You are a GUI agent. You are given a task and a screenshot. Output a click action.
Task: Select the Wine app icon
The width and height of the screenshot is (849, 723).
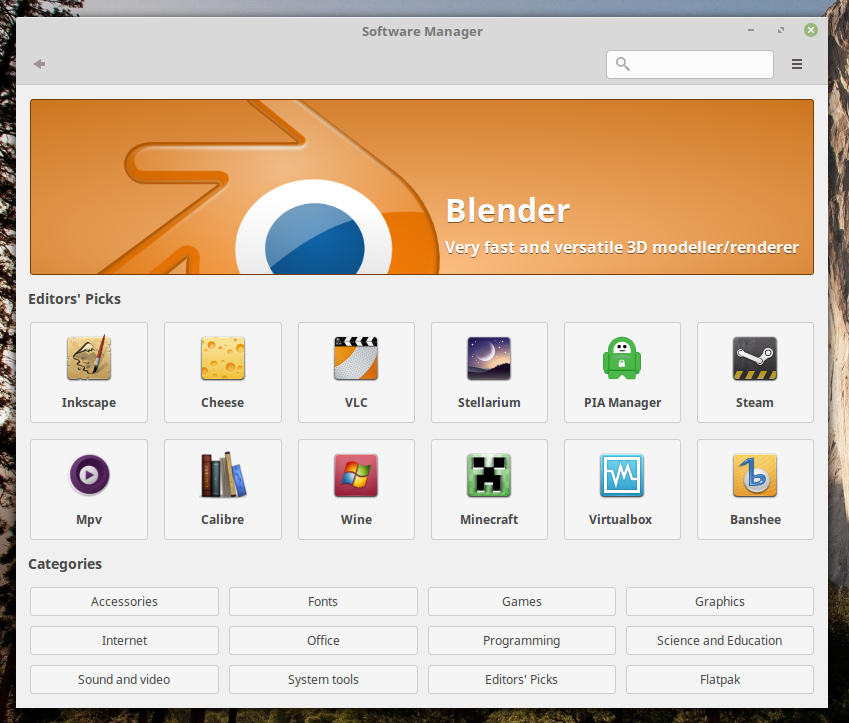[356, 475]
